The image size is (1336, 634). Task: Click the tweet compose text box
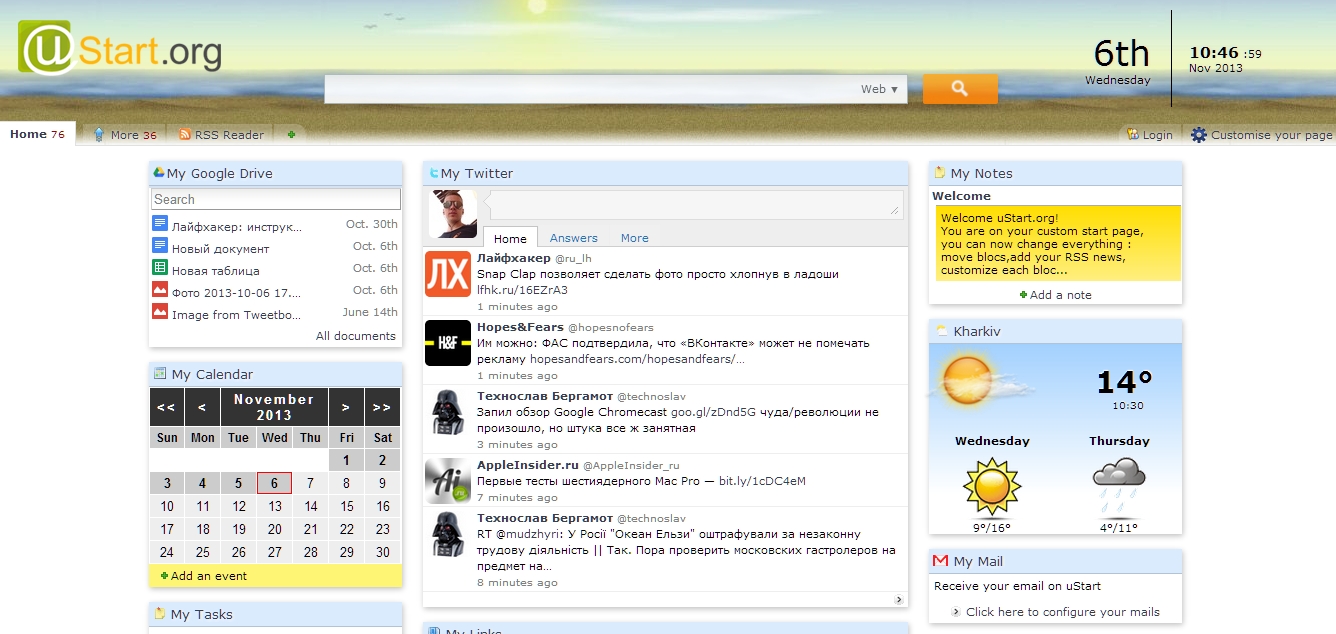(696, 204)
